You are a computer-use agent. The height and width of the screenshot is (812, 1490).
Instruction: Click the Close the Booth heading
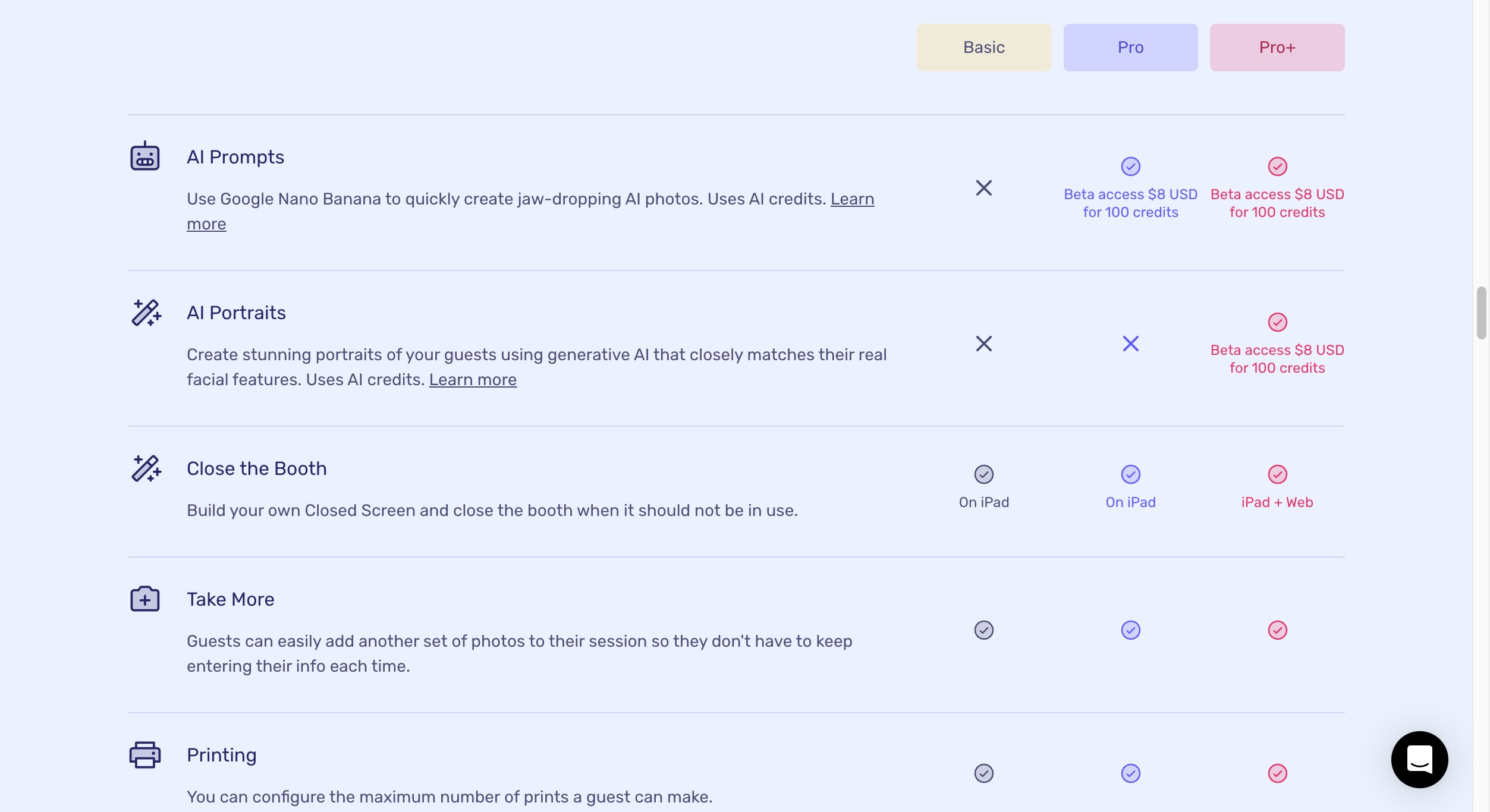(257, 468)
